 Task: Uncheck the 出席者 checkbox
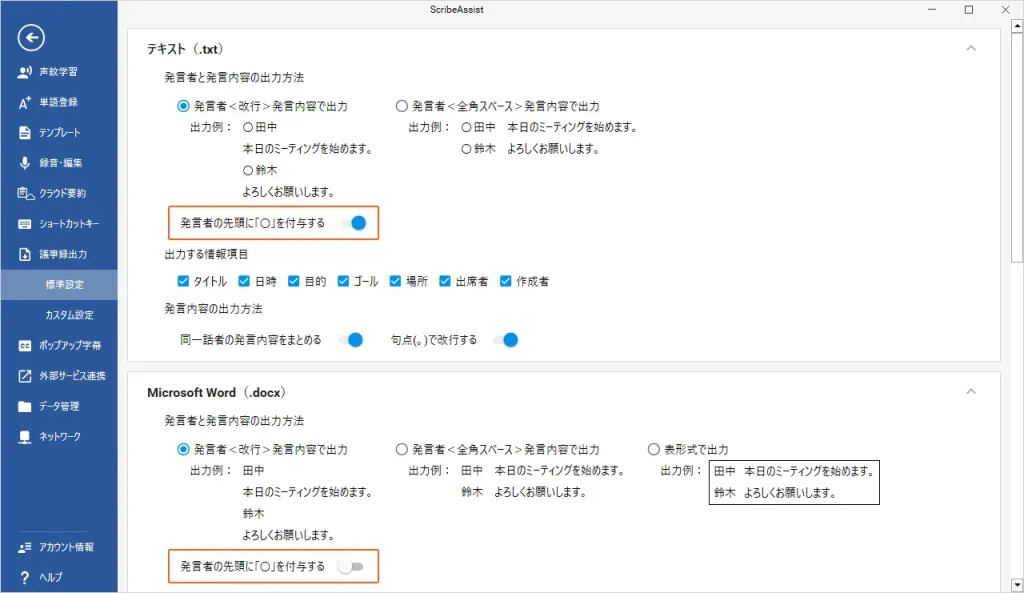[446, 281]
